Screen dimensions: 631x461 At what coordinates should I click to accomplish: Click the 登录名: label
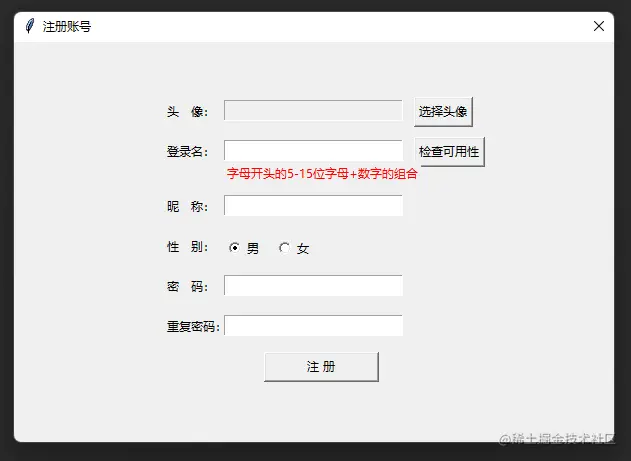point(187,152)
